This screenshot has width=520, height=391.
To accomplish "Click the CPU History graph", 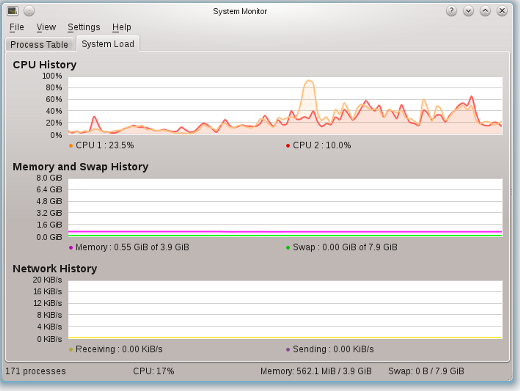I will [x=285, y=106].
